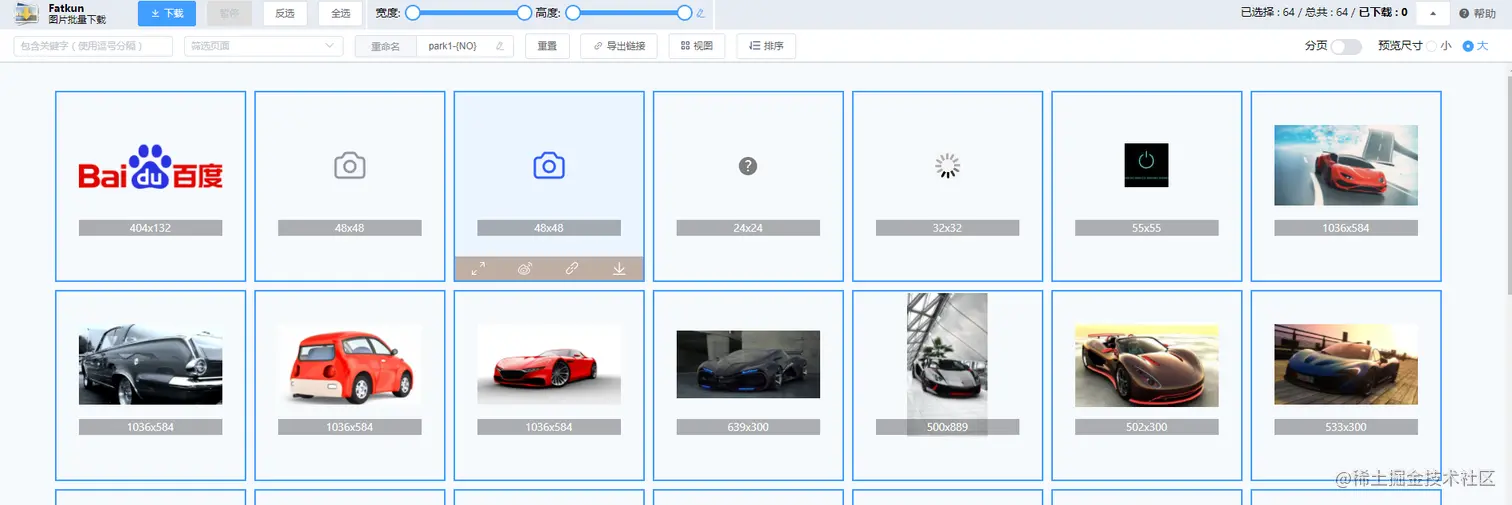
Task: Click the 帮助 help question icon
Action: (x=1464, y=14)
